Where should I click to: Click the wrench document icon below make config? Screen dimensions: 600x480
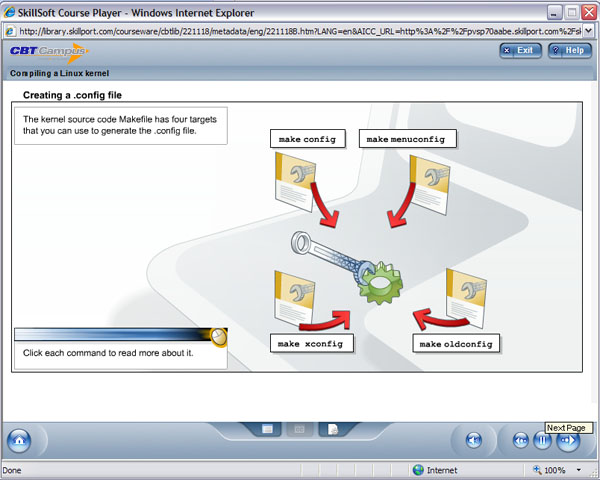282,185
